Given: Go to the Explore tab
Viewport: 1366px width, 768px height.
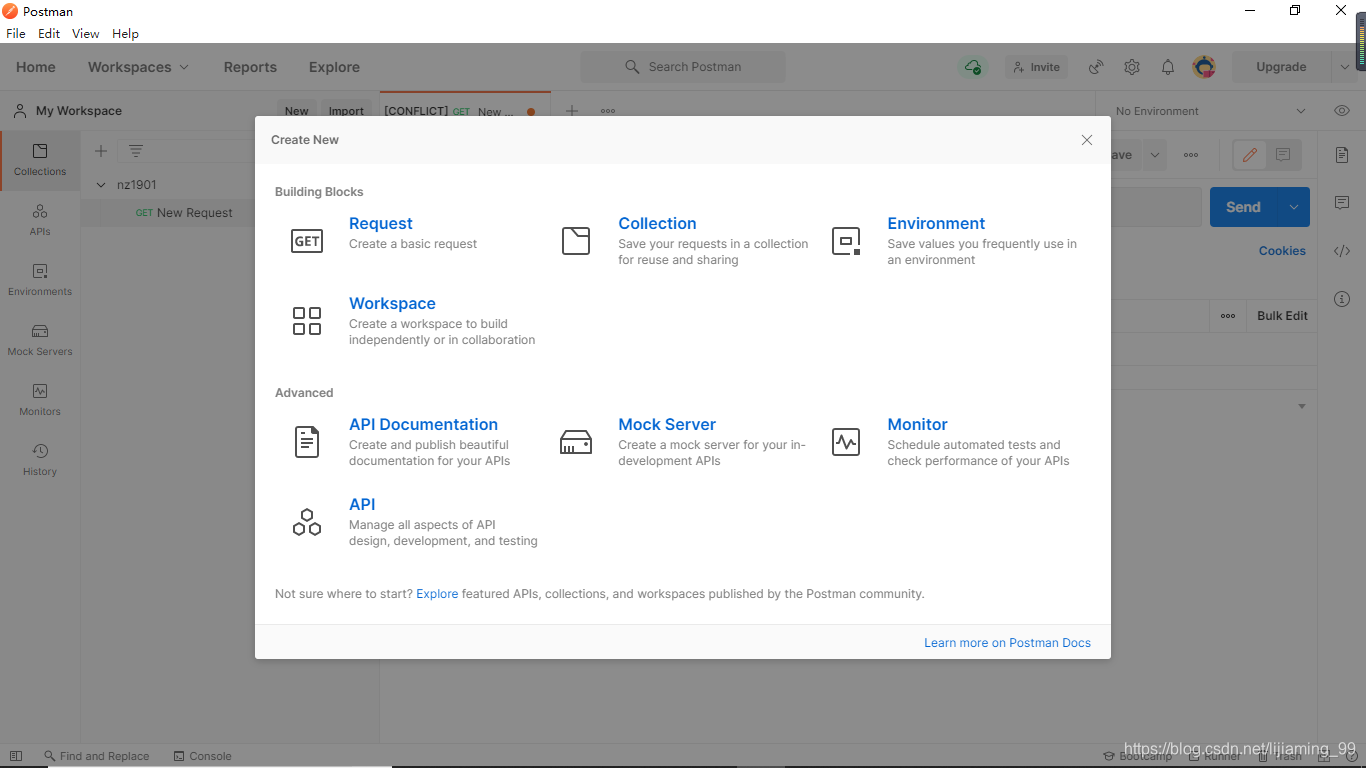Looking at the screenshot, I should (334, 67).
